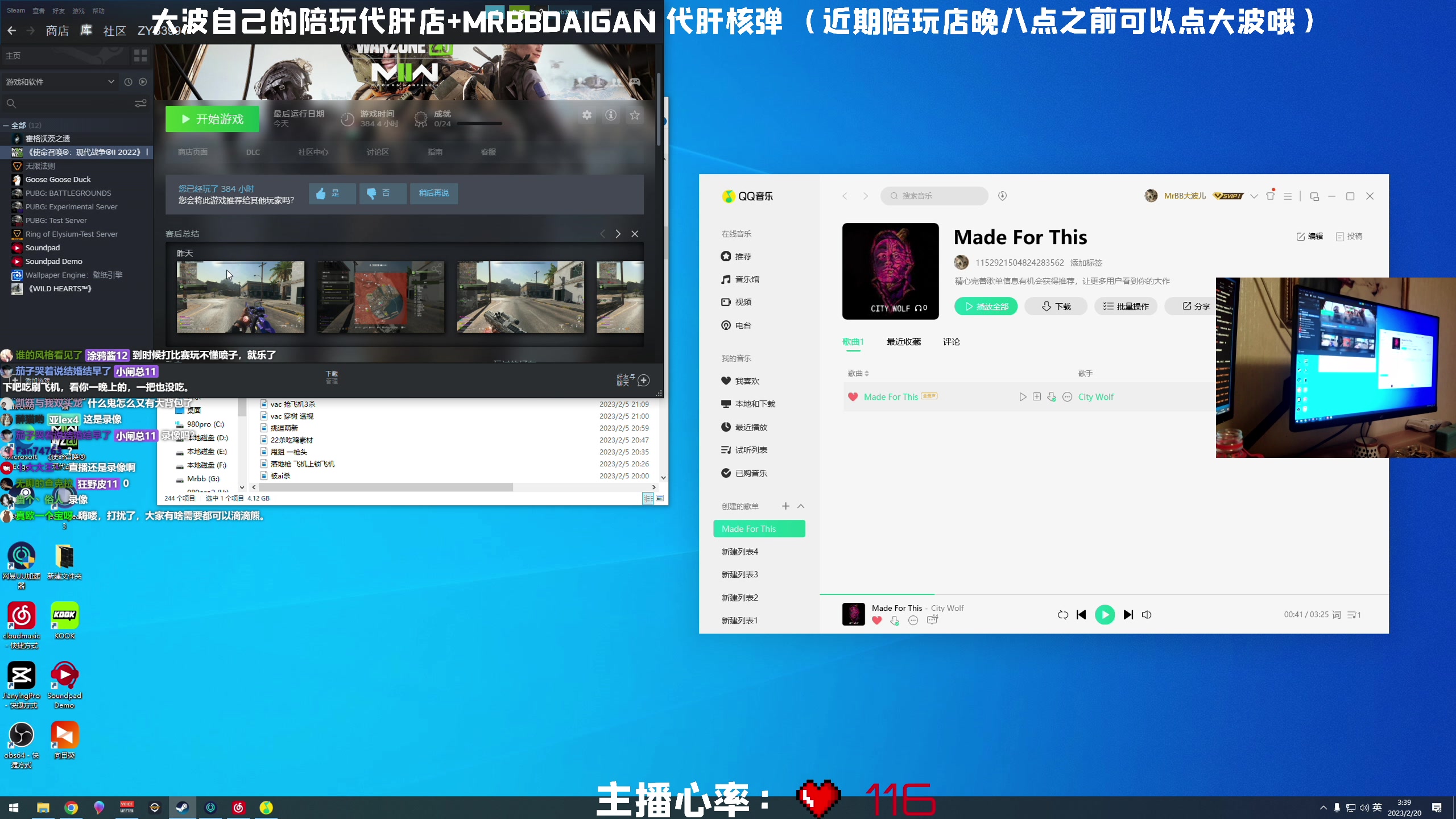This screenshot has width=1456, height=819.
Task: Play the Made For This row
Action: 1023,397
